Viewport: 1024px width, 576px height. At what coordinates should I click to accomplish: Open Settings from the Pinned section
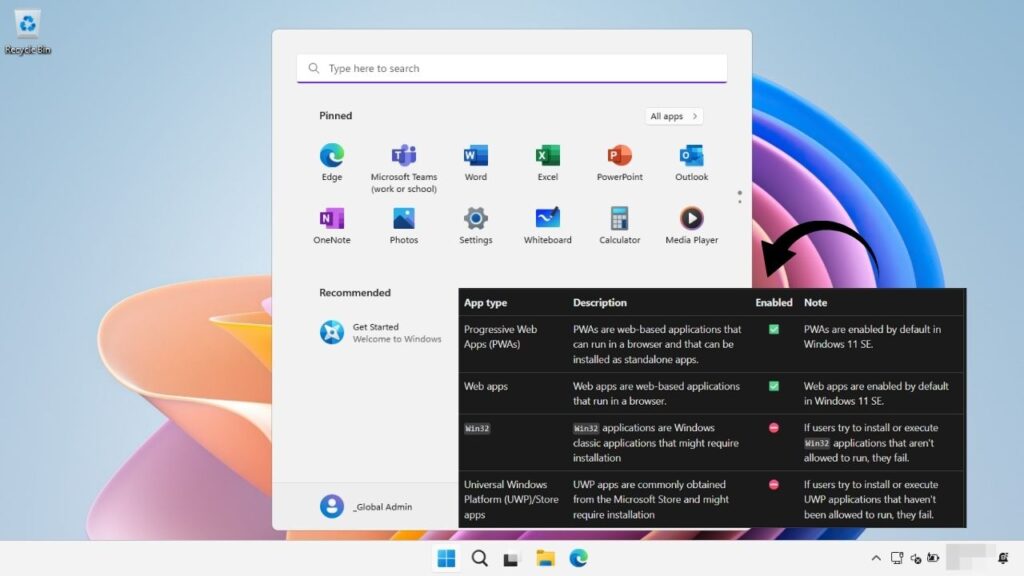475,225
